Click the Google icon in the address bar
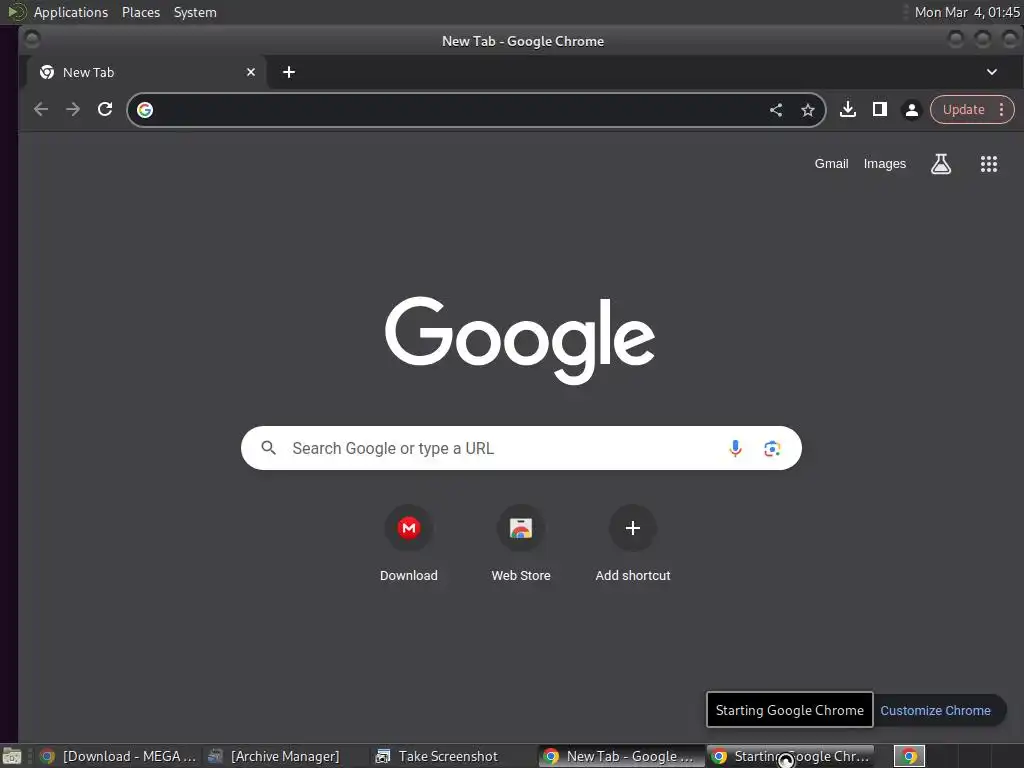Screen dimensions: 1024x768 pos(145,110)
